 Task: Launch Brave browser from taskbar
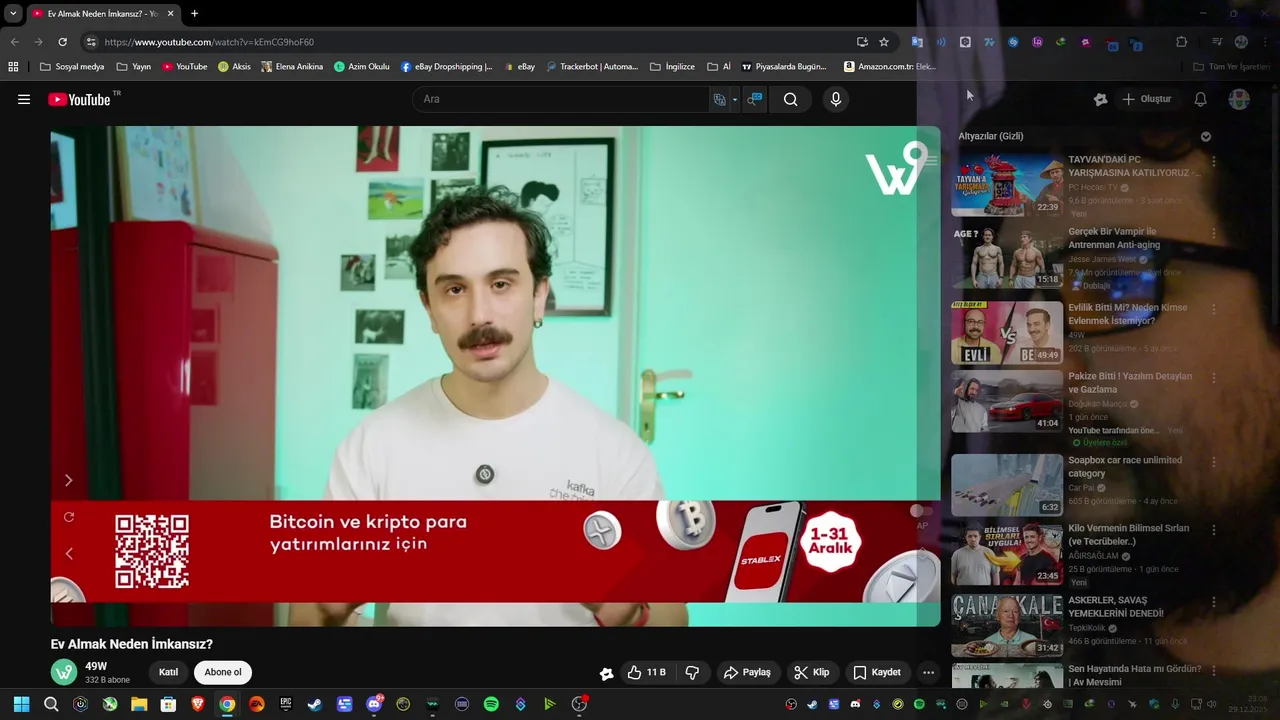point(198,704)
